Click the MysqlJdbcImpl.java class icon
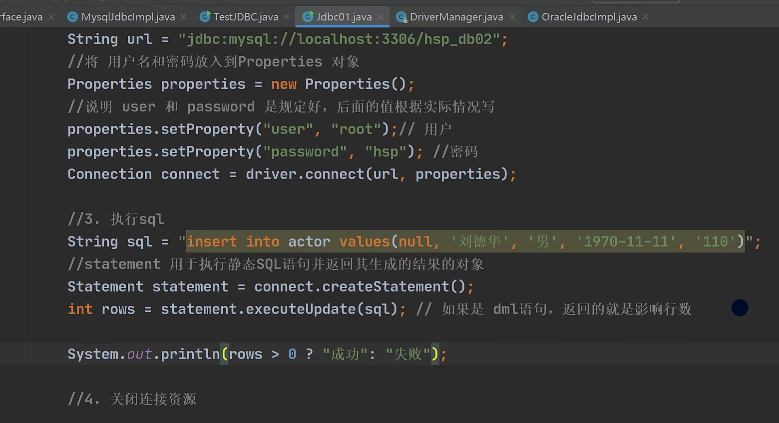 (x=73, y=17)
